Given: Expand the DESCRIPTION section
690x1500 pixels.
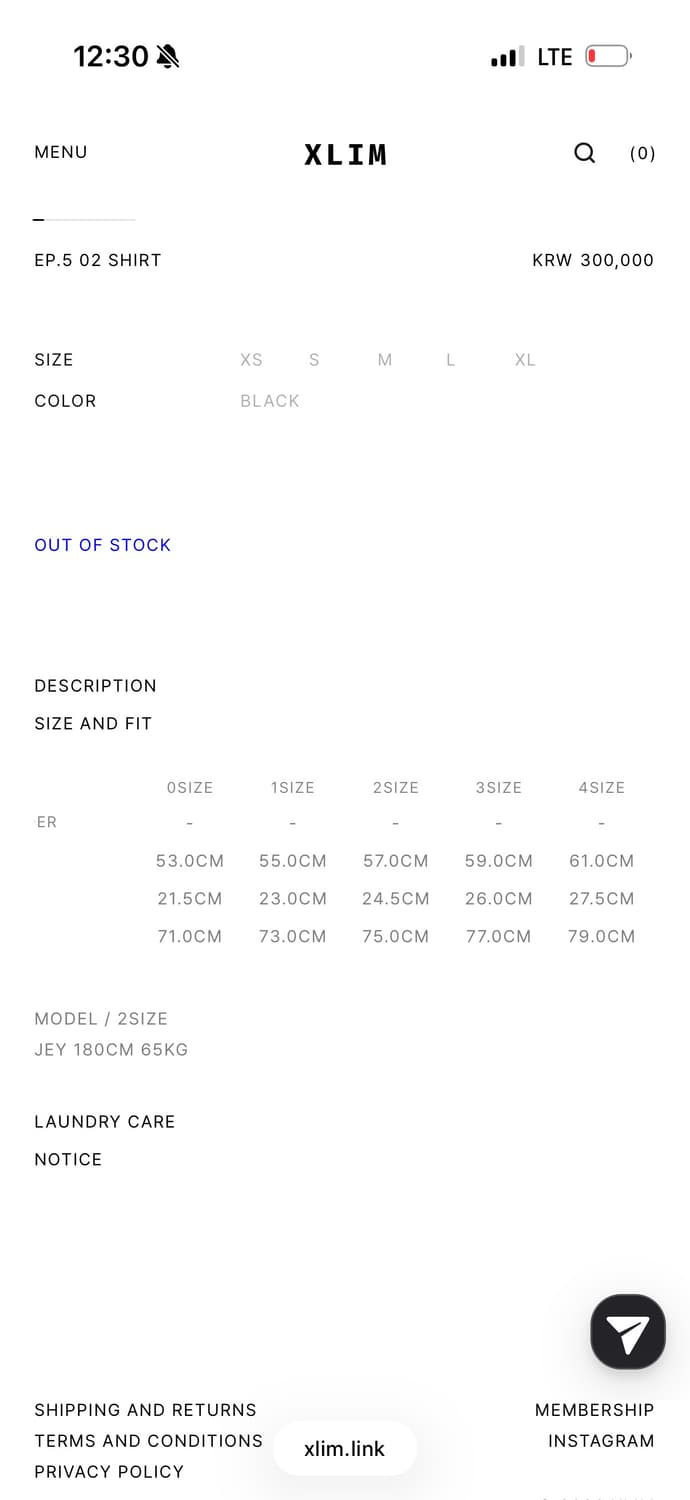Looking at the screenshot, I should tap(96, 686).
